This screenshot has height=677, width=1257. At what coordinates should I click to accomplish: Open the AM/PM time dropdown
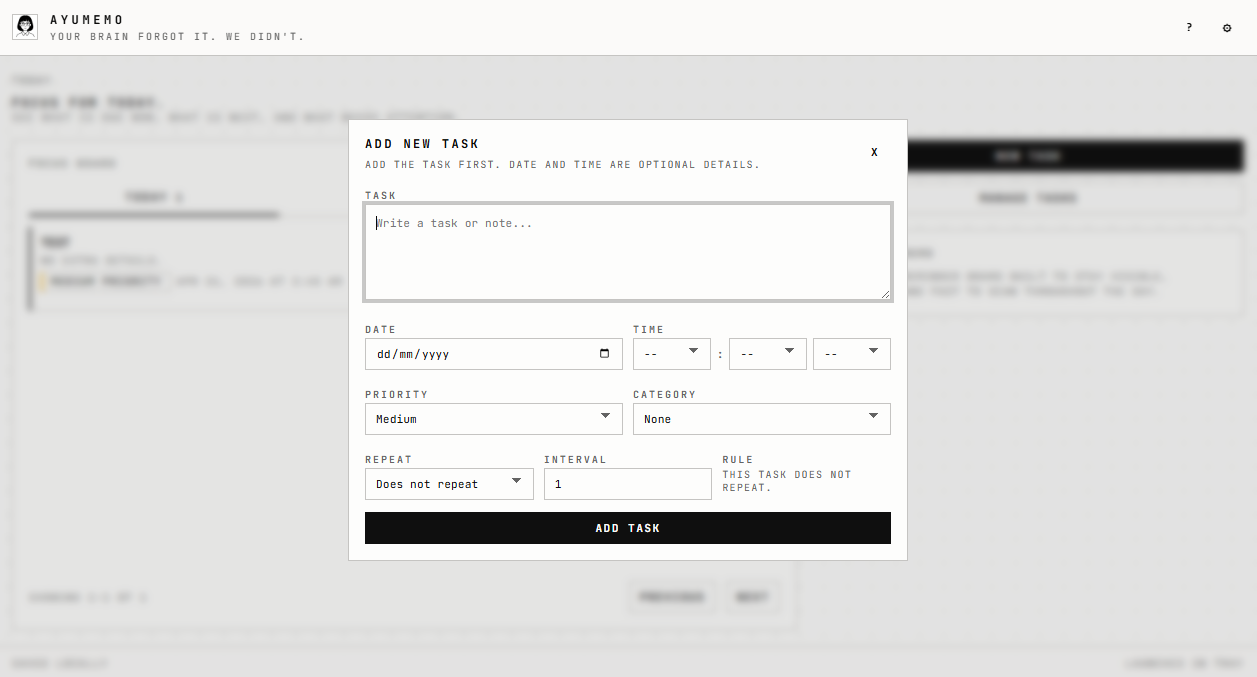pyautogui.click(x=851, y=353)
